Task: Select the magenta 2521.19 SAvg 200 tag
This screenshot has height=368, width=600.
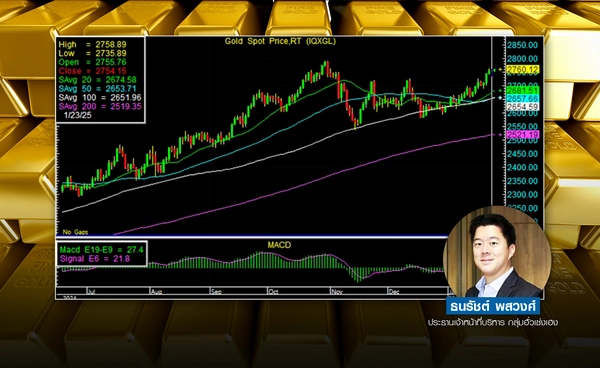Action: 523,135
